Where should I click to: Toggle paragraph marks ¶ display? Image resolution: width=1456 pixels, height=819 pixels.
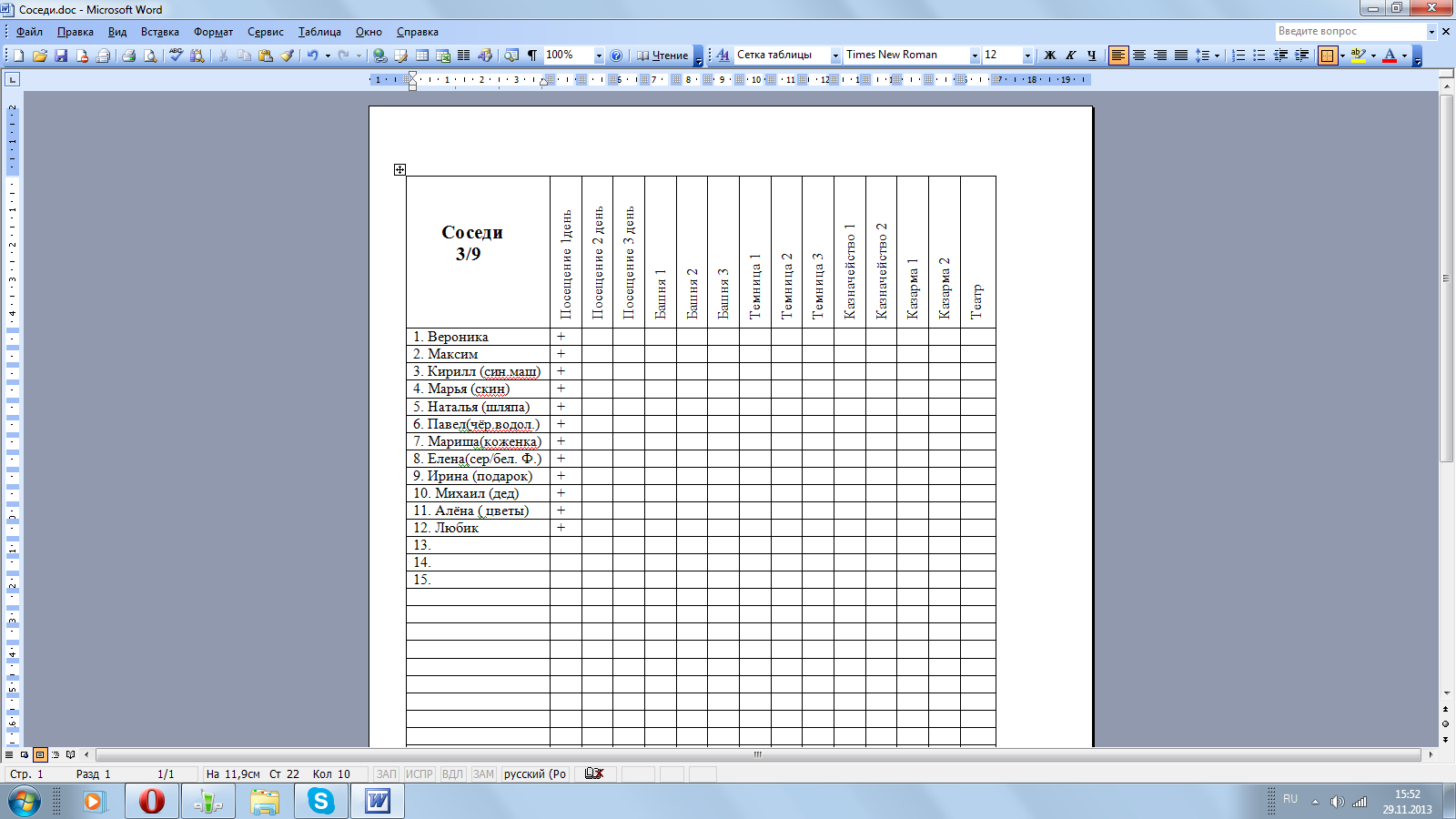coord(532,56)
